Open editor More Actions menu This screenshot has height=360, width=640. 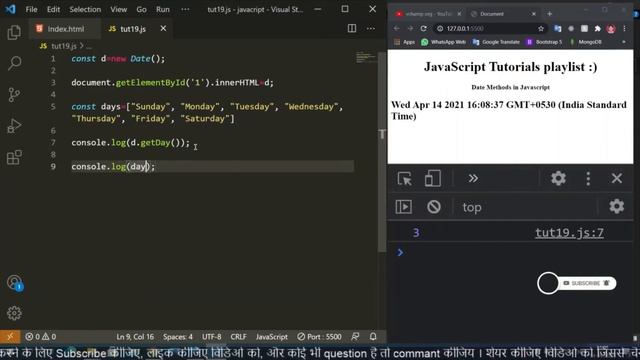coord(371,28)
